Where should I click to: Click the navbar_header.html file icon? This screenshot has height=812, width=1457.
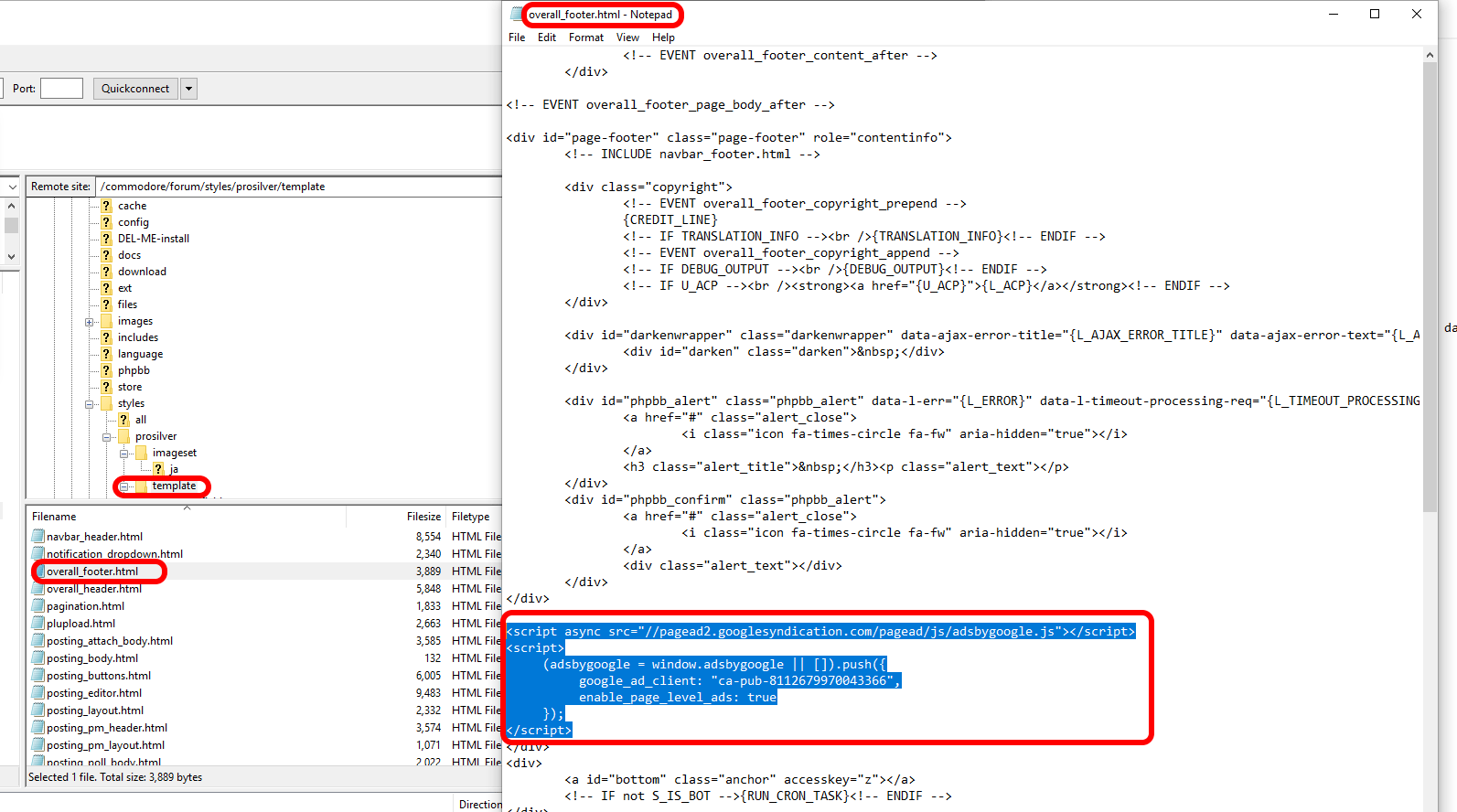(38, 537)
